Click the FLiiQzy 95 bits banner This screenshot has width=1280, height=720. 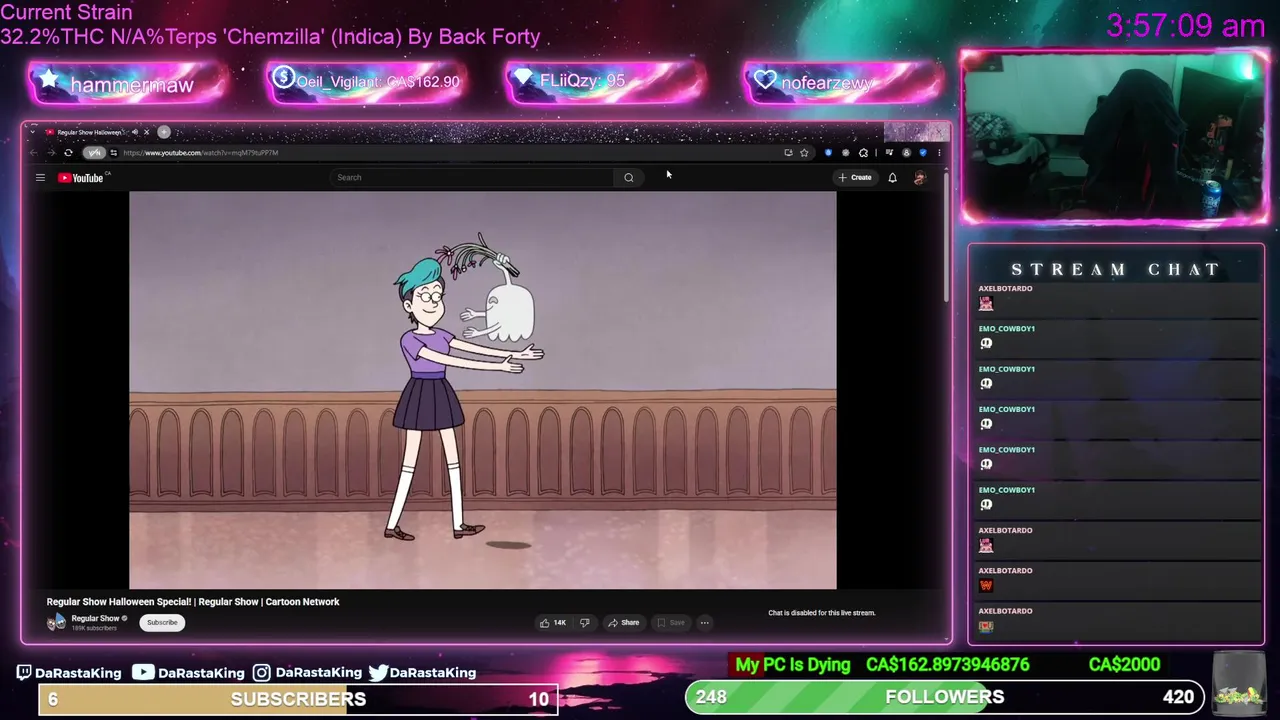(x=606, y=82)
